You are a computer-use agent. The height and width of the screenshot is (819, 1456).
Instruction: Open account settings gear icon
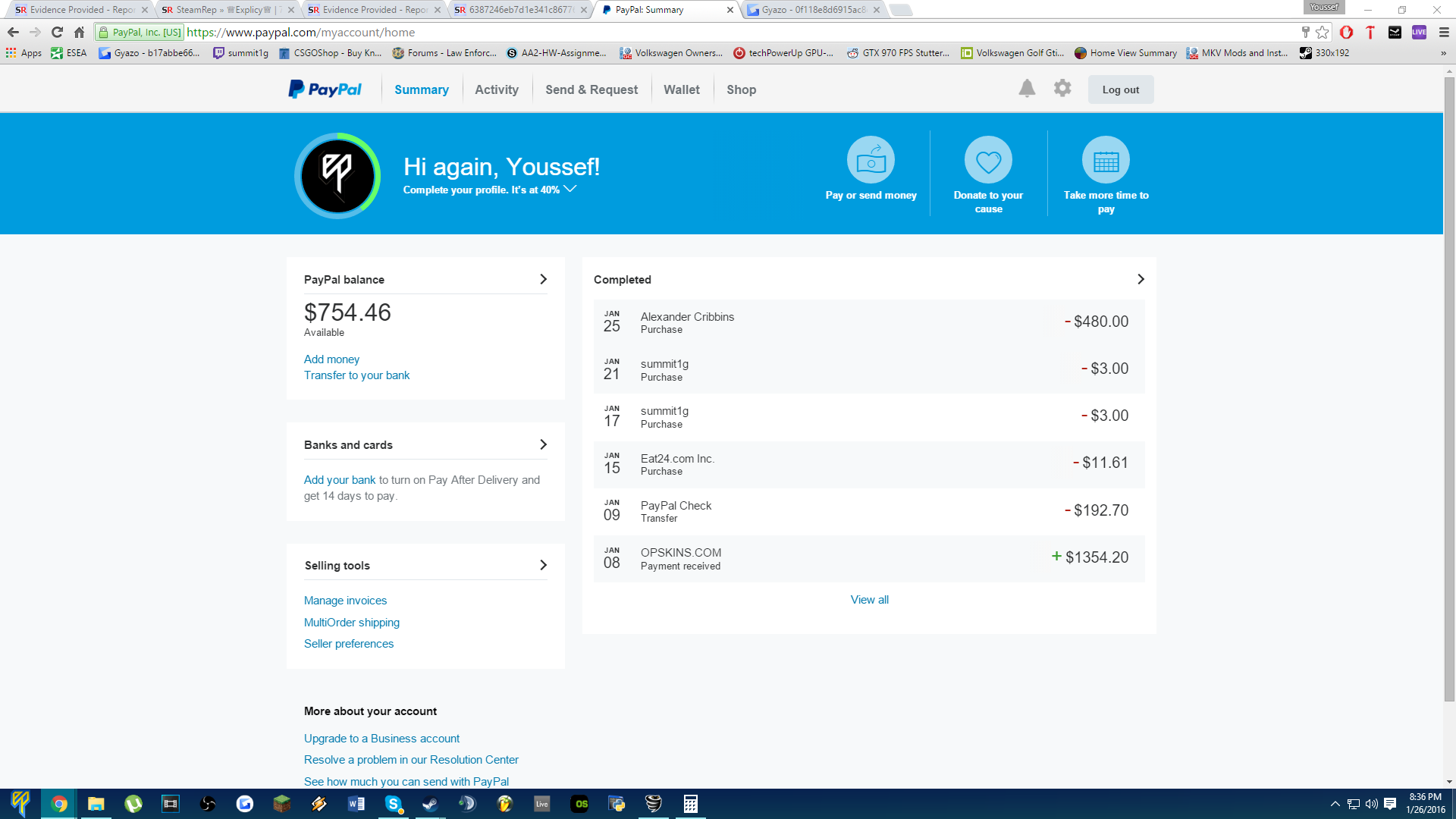click(x=1062, y=89)
